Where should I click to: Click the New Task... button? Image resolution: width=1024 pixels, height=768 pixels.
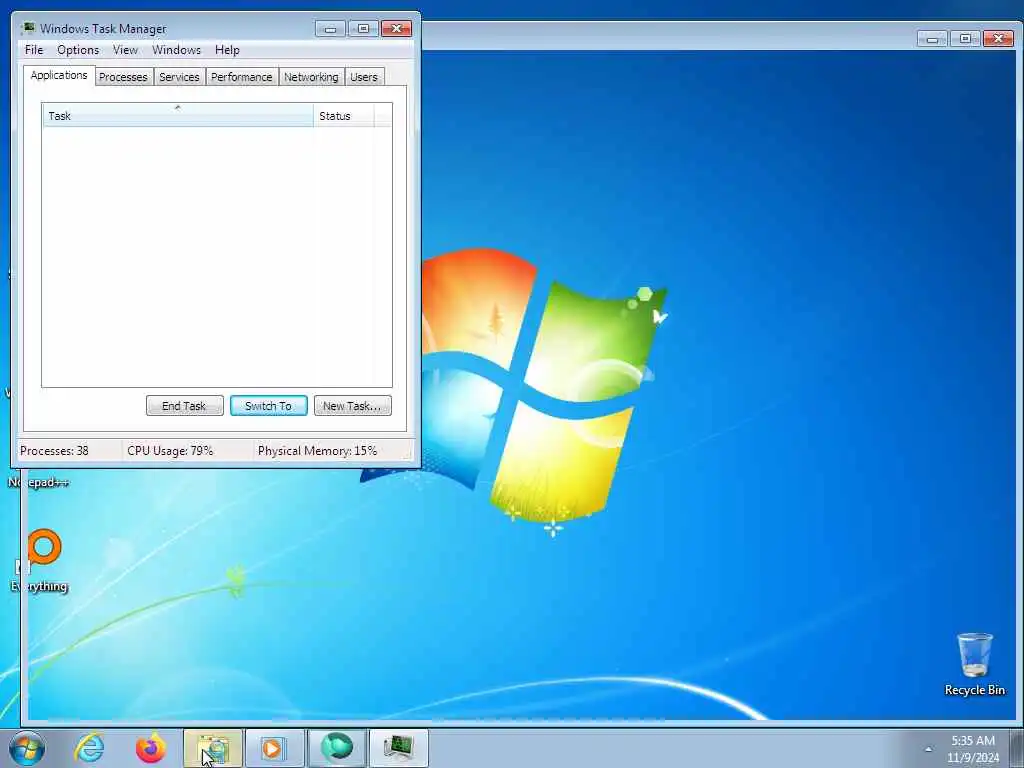pyautogui.click(x=352, y=406)
